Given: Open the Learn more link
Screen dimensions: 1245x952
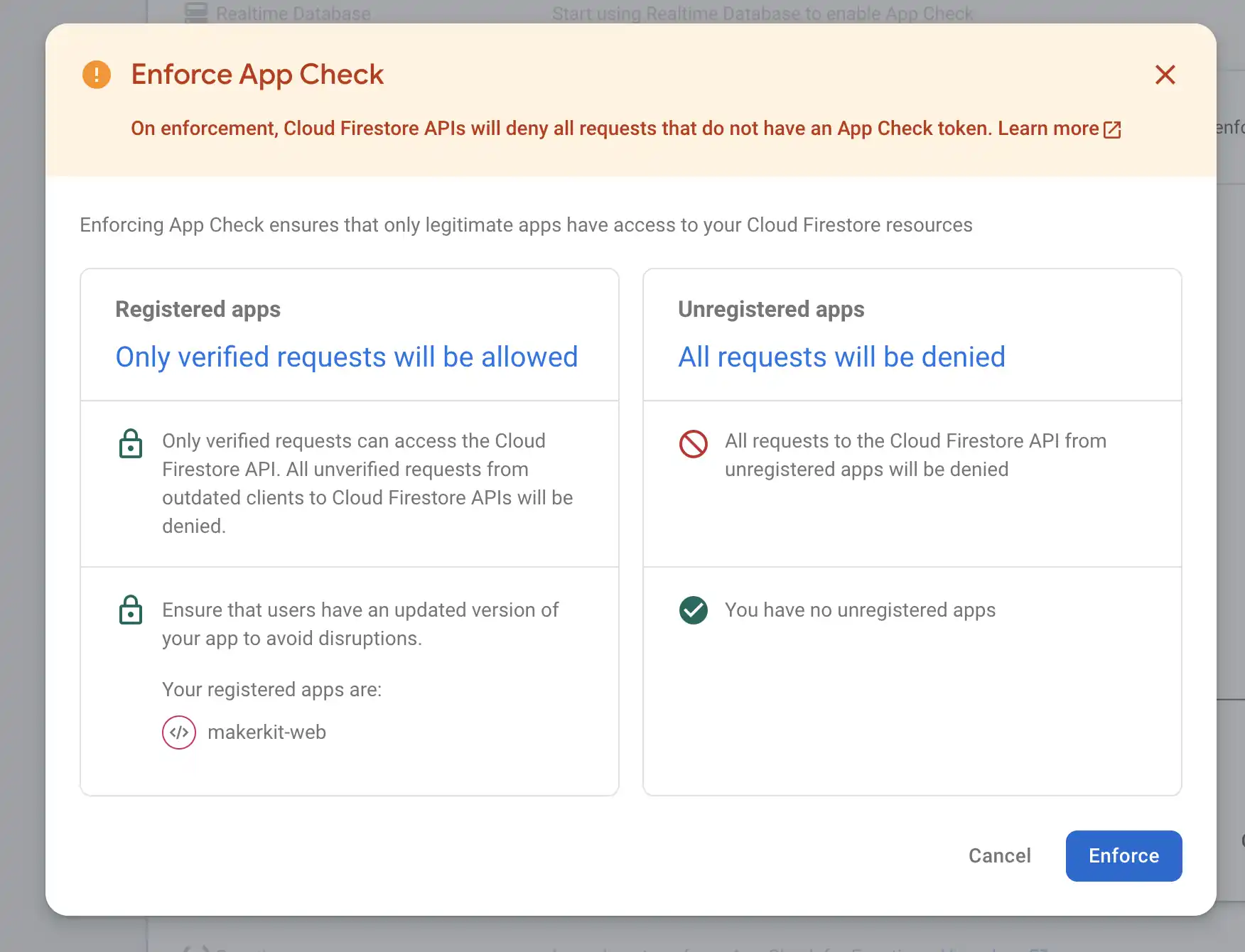Looking at the screenshot, I should [1047, 129].
